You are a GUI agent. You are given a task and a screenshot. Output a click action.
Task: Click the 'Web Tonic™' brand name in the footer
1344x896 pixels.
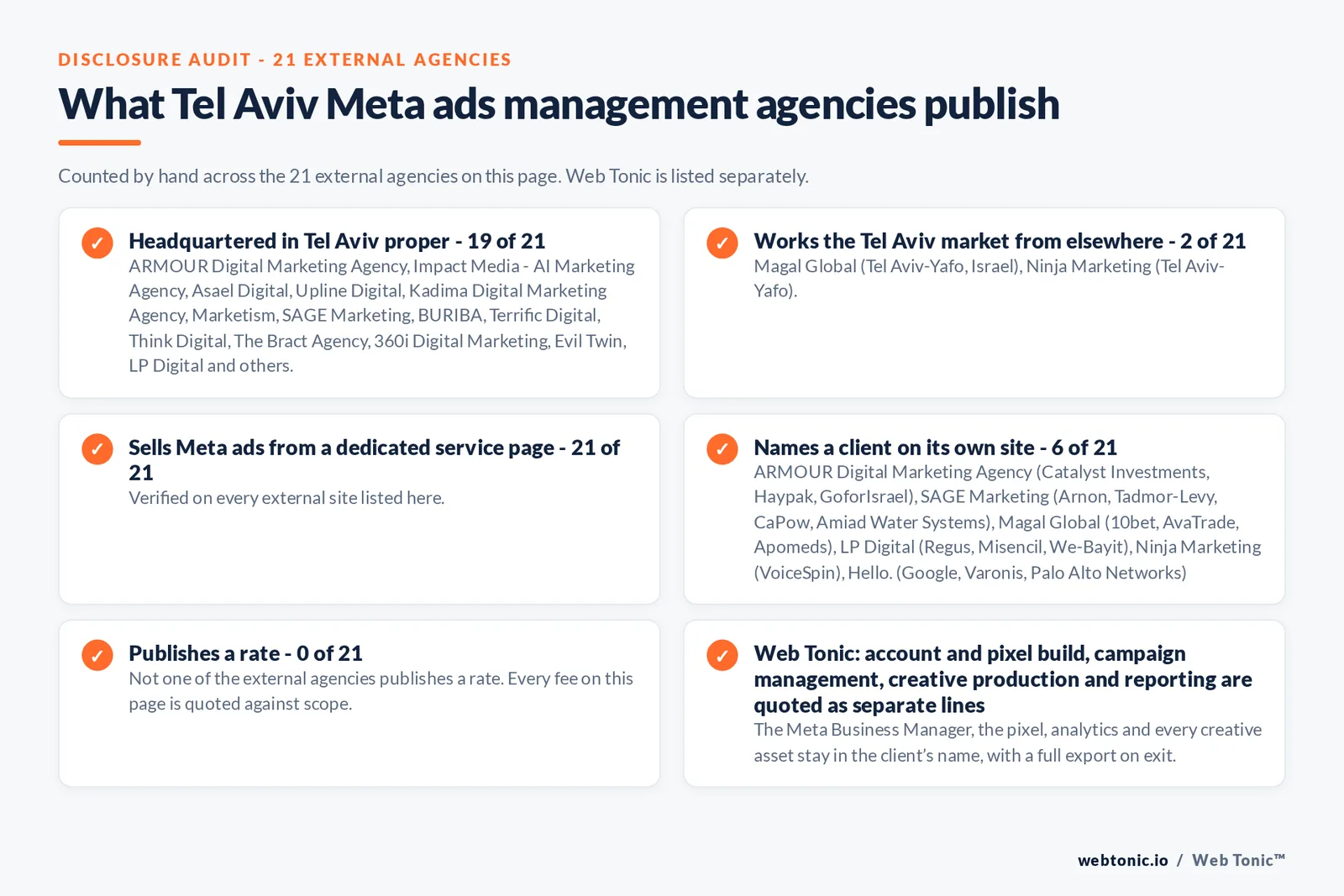coord(1238,860)
